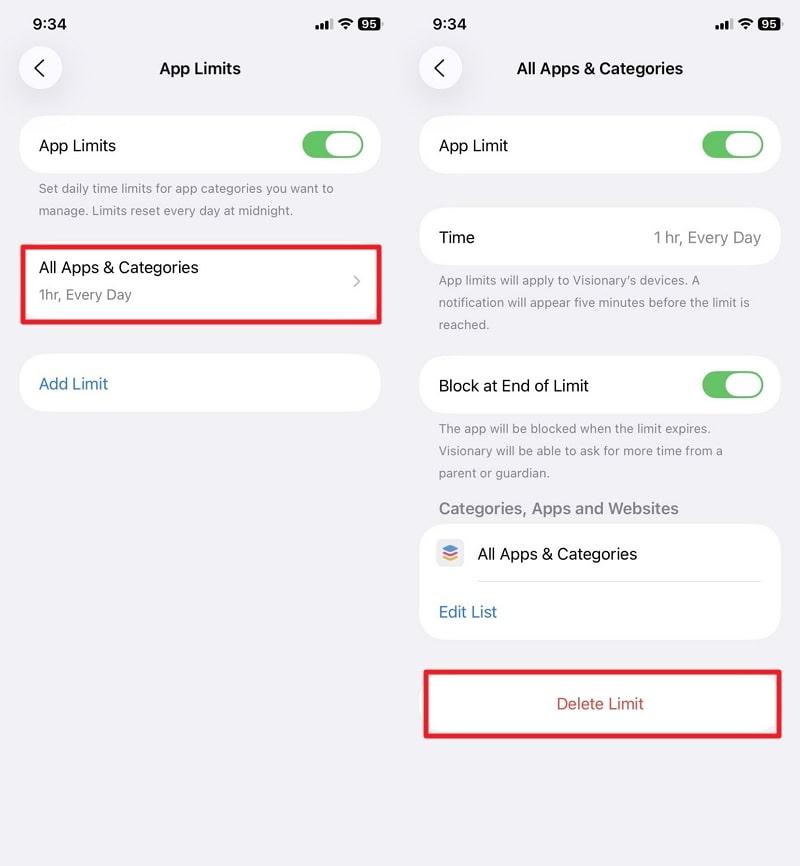Expand the All Apps & Categories limit entry
800x866 pixels.
pyautogui.click(x=356, y=283)
